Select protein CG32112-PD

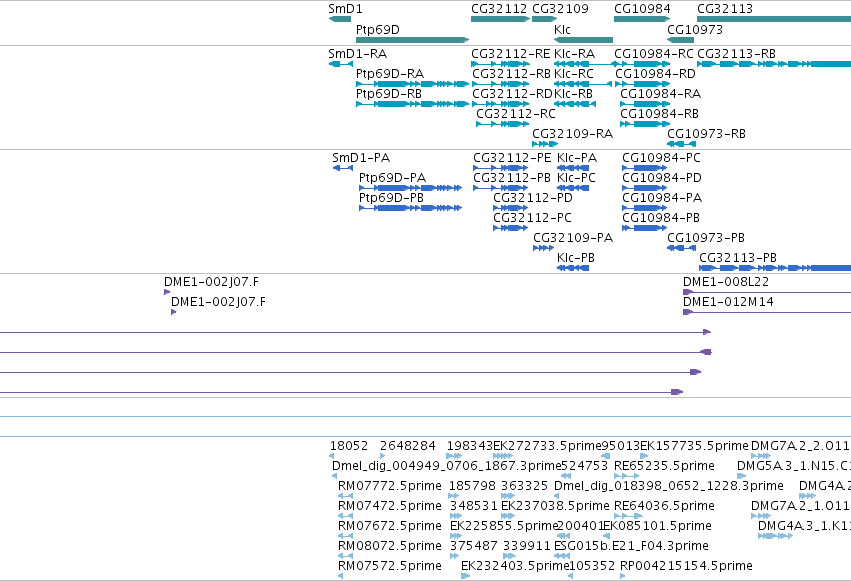(x=510, y=208)
